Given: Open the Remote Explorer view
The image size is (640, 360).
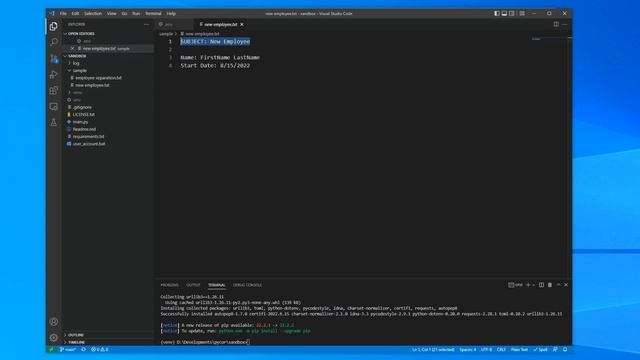Looking at the screenshot, I should point(53,107).
